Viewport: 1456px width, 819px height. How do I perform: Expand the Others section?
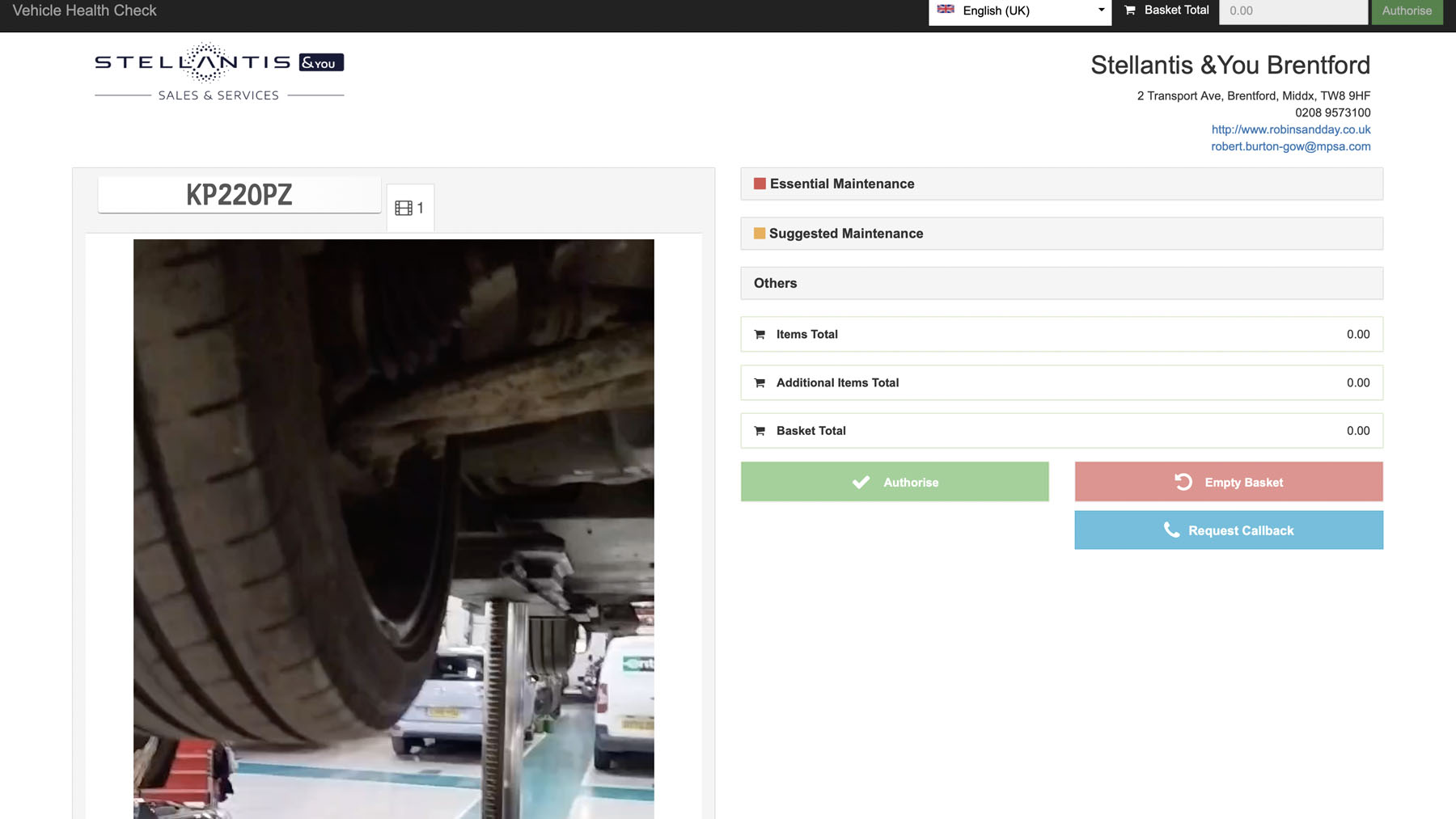[1061, 283]
